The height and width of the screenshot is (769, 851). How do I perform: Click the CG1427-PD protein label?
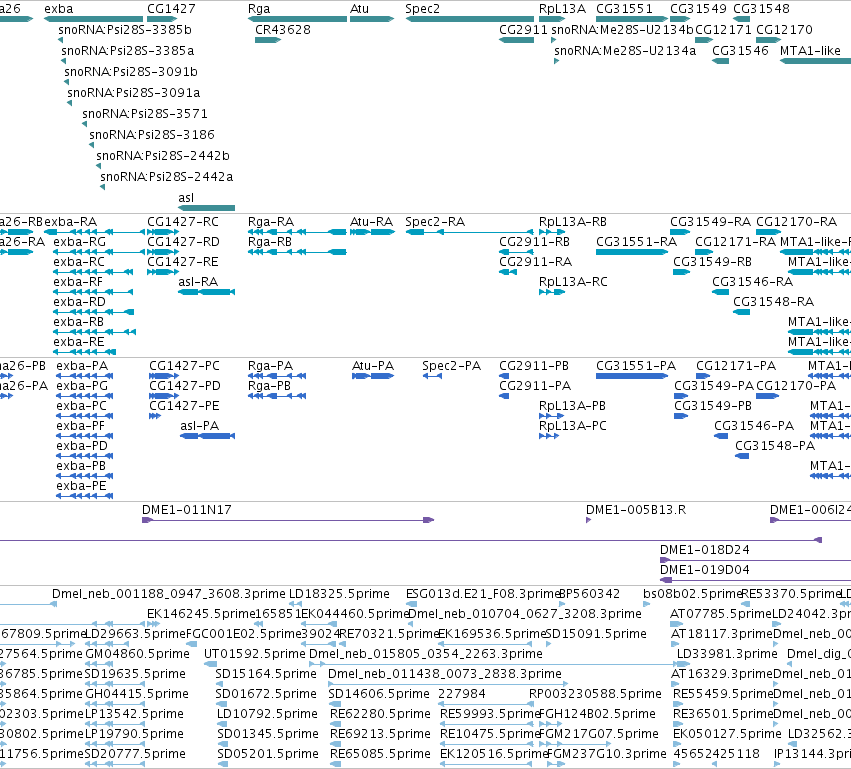pos(185,386)
